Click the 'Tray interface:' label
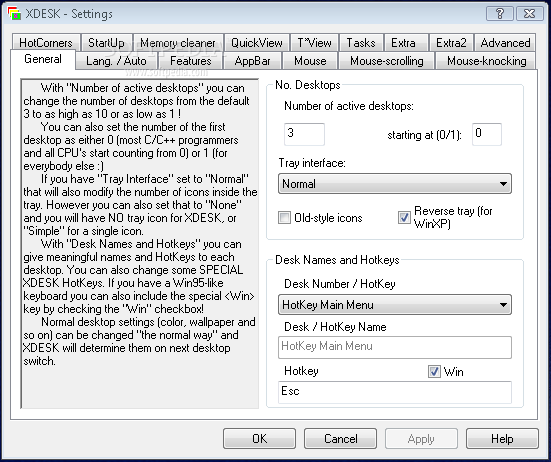This screenshot has height=462, width=551. [x=312, y=163]
